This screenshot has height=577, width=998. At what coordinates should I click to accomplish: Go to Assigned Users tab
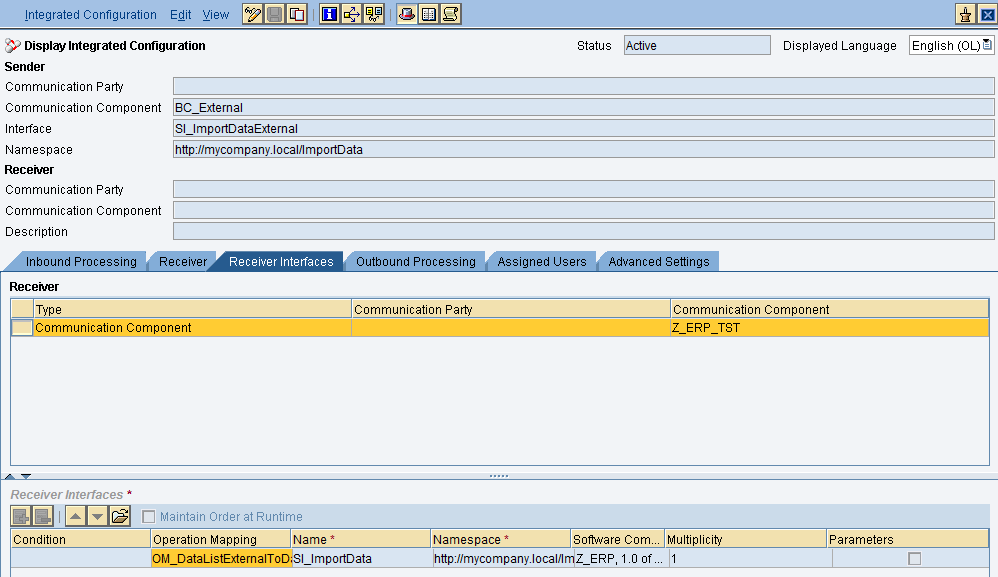point(542,261)
